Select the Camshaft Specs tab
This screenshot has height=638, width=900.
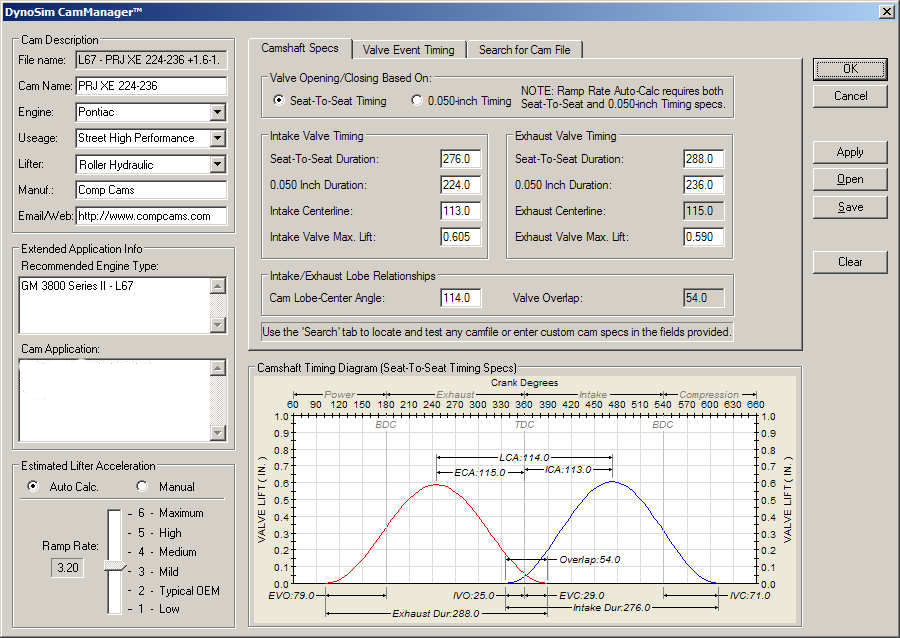300,48
